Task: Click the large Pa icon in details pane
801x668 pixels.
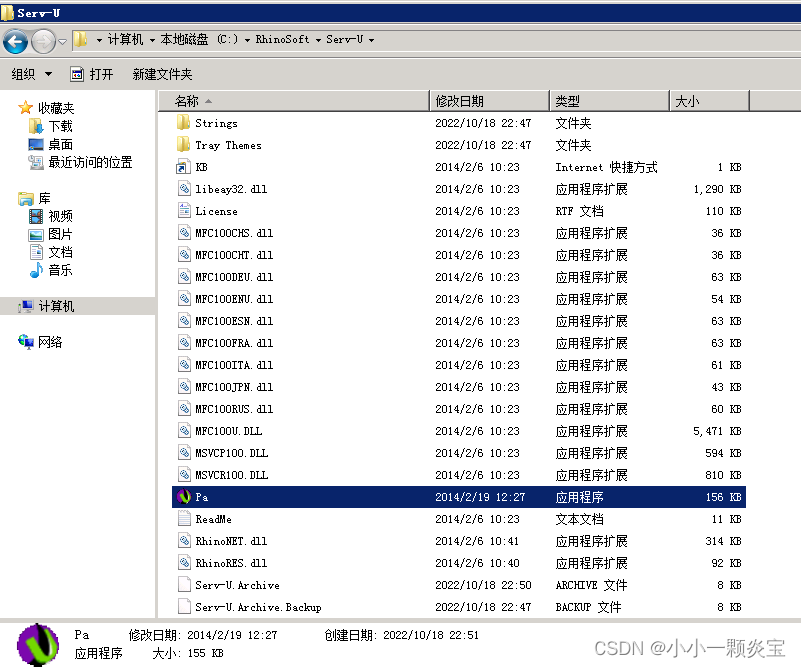Action: coord(38,645)
